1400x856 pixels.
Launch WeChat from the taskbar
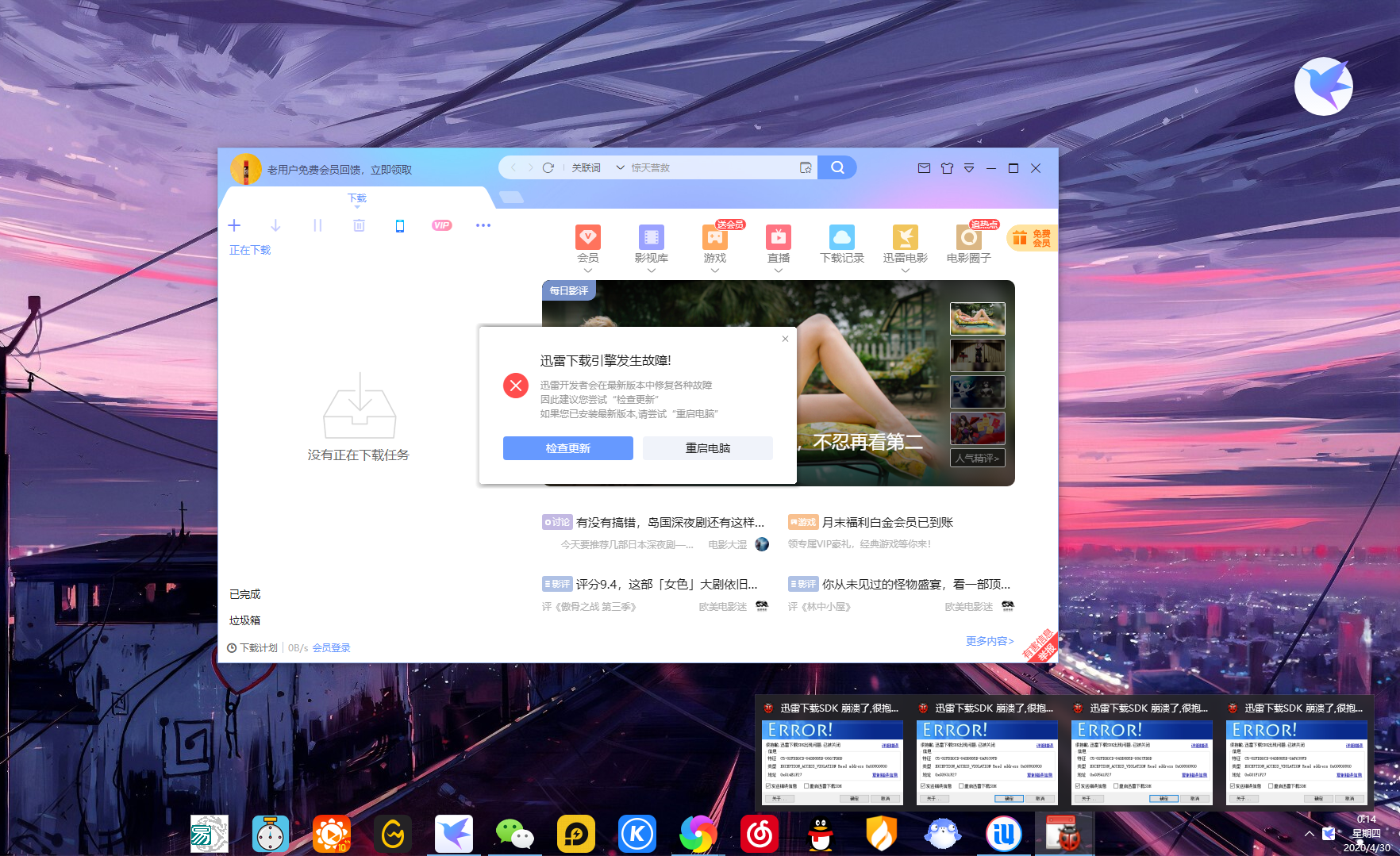[514, 833]
